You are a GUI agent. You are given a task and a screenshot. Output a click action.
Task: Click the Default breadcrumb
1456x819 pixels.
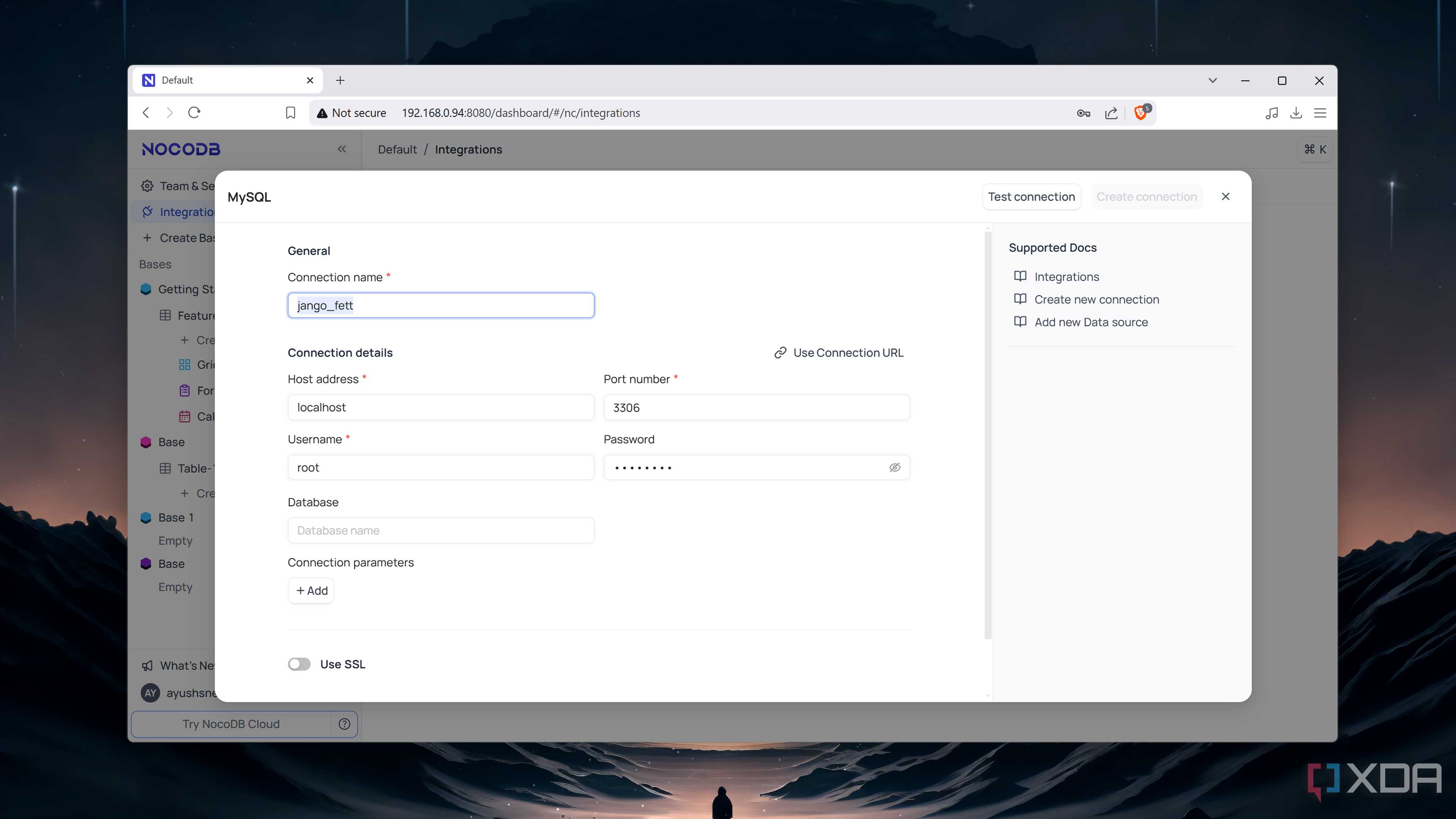[397, 149]
